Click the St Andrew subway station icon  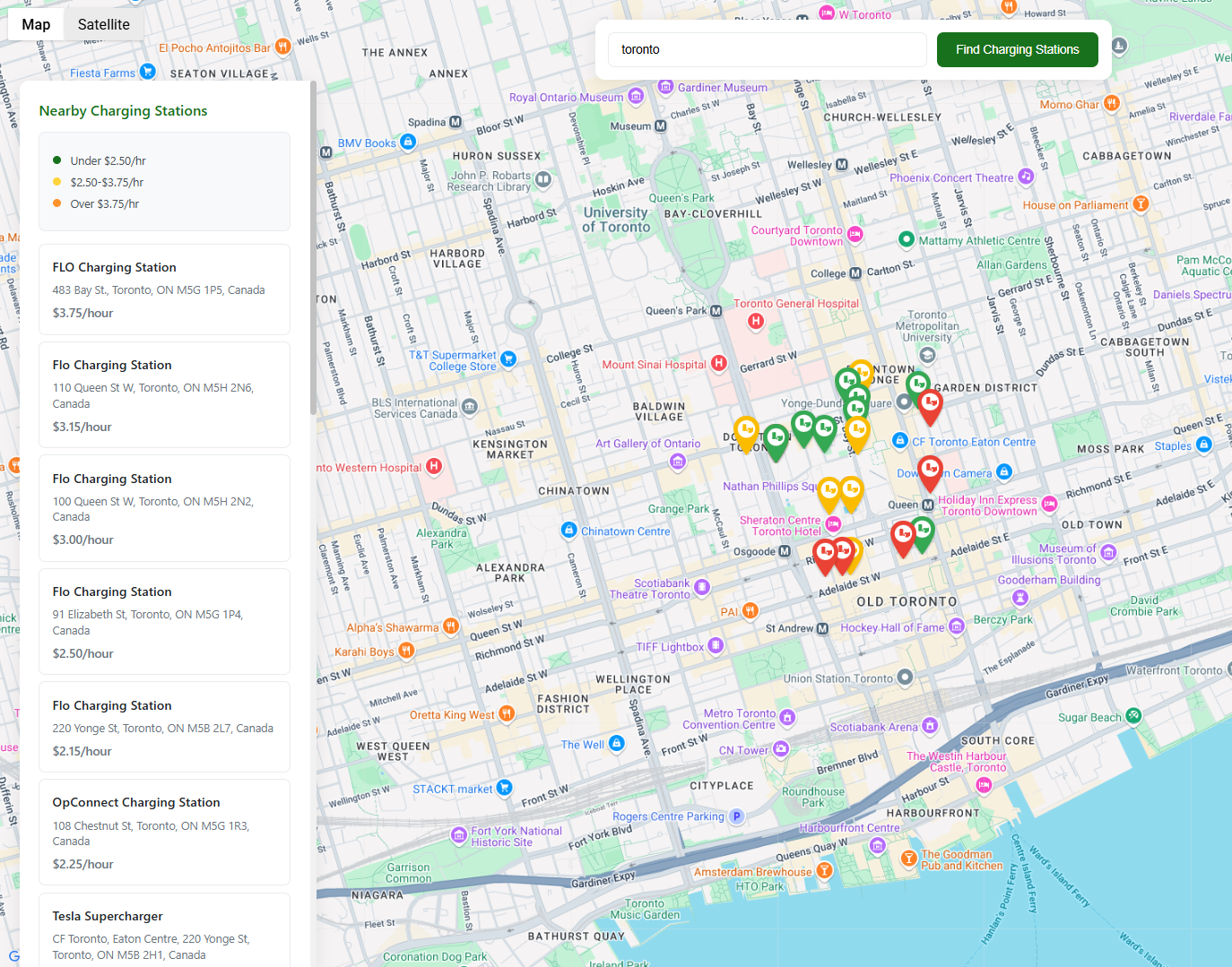pyautogui.click(x=822, y=628)
